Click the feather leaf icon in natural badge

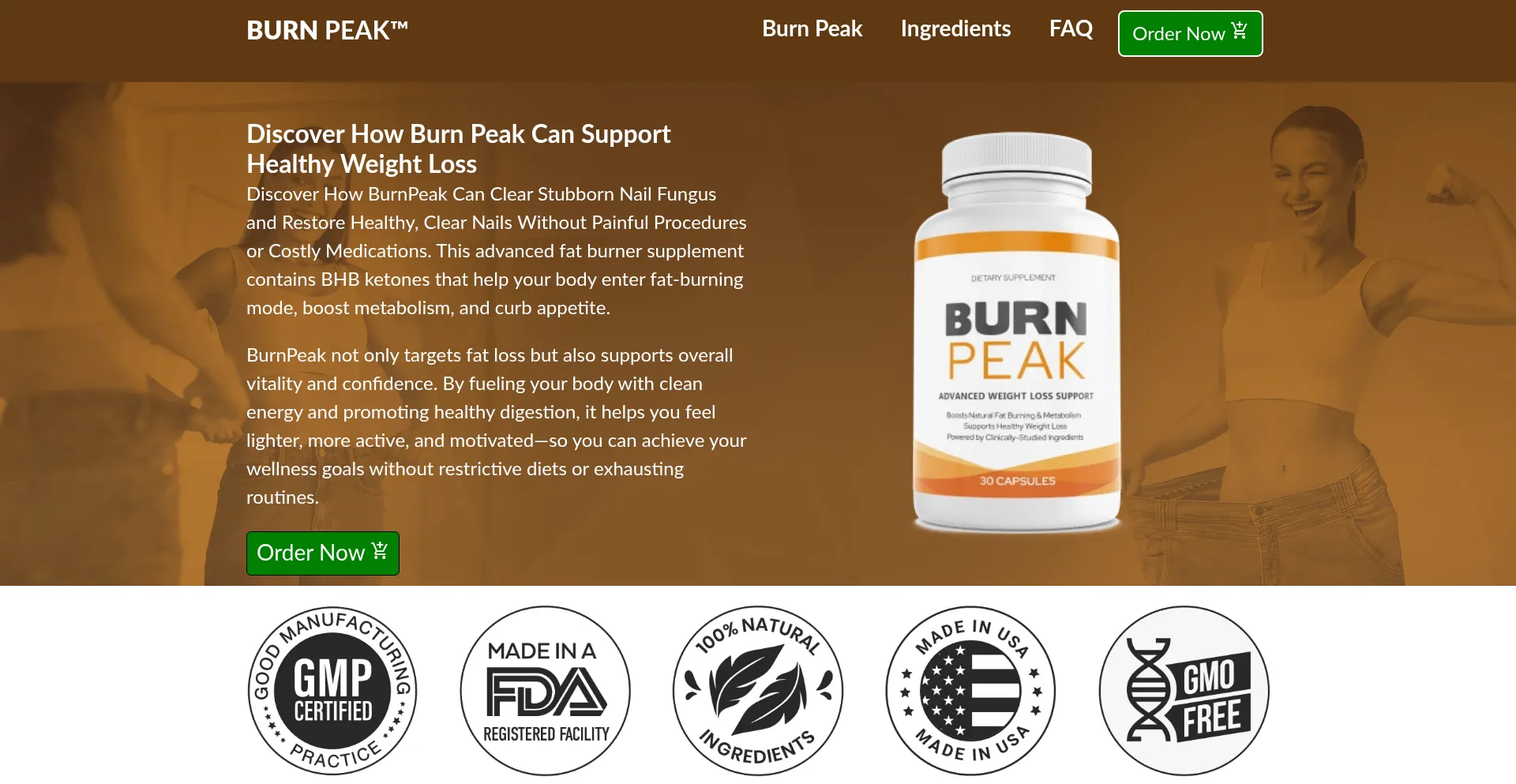click(758, 689)
